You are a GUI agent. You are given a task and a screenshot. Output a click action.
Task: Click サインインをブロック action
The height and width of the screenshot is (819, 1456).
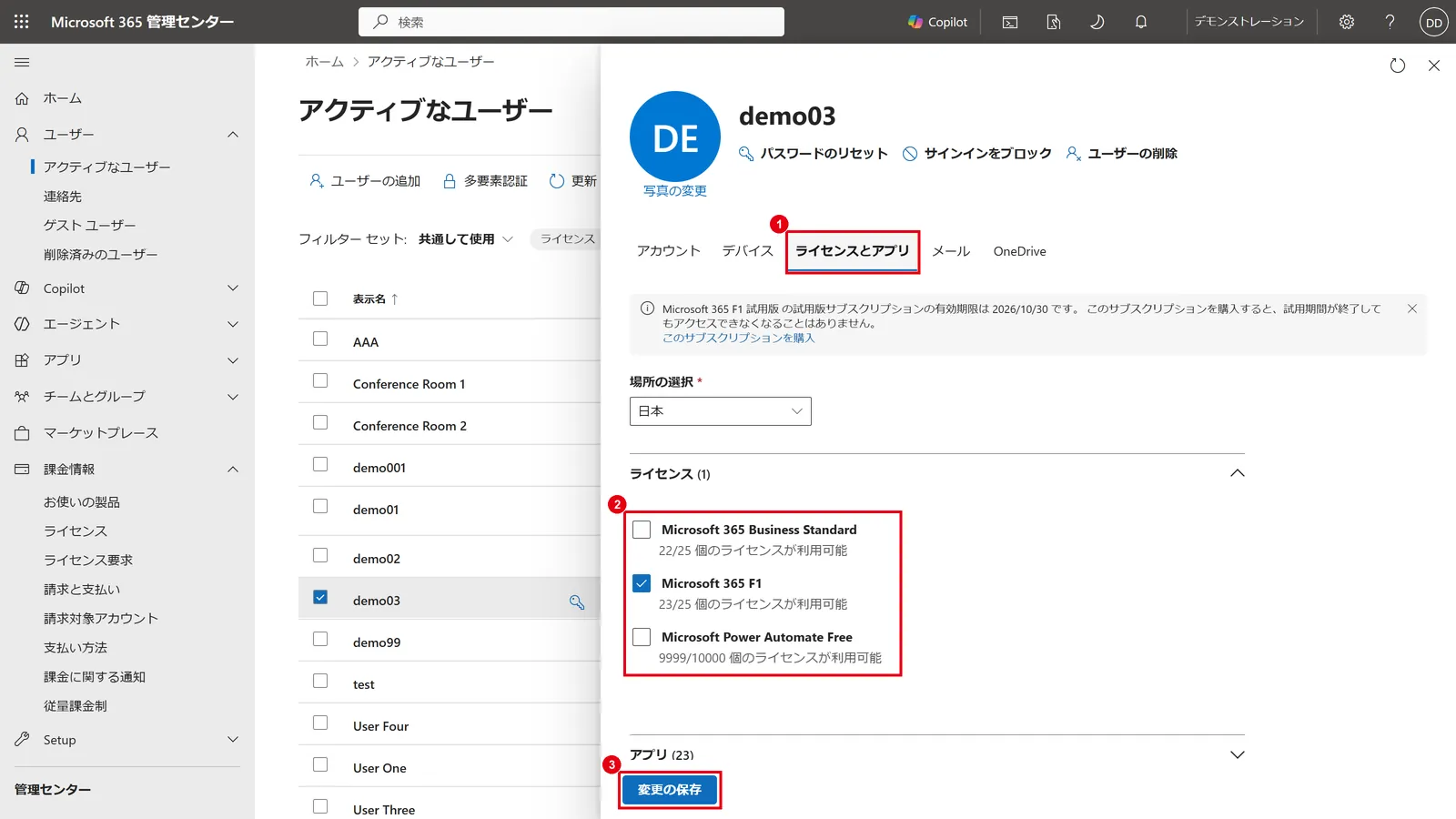coord(976,154)
